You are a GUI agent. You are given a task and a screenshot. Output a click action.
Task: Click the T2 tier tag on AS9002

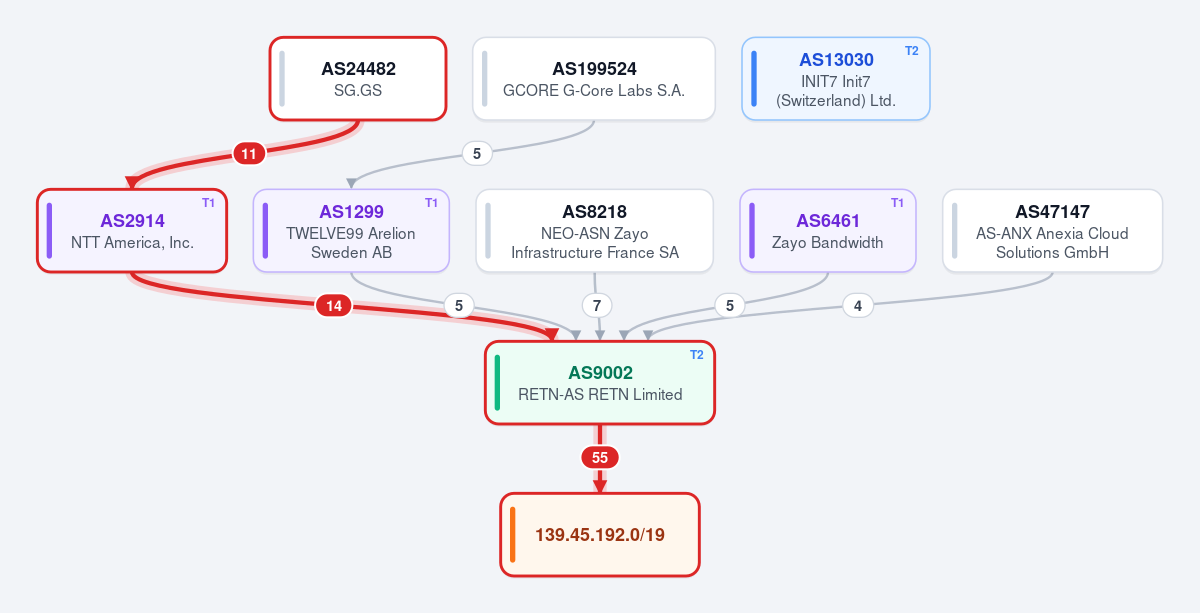[x=697, y=354]
